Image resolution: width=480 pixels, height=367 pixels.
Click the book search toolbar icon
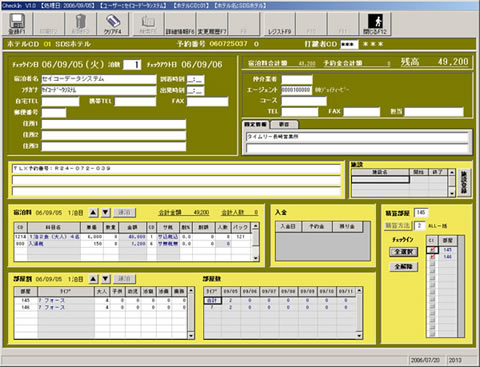(148, 24)
